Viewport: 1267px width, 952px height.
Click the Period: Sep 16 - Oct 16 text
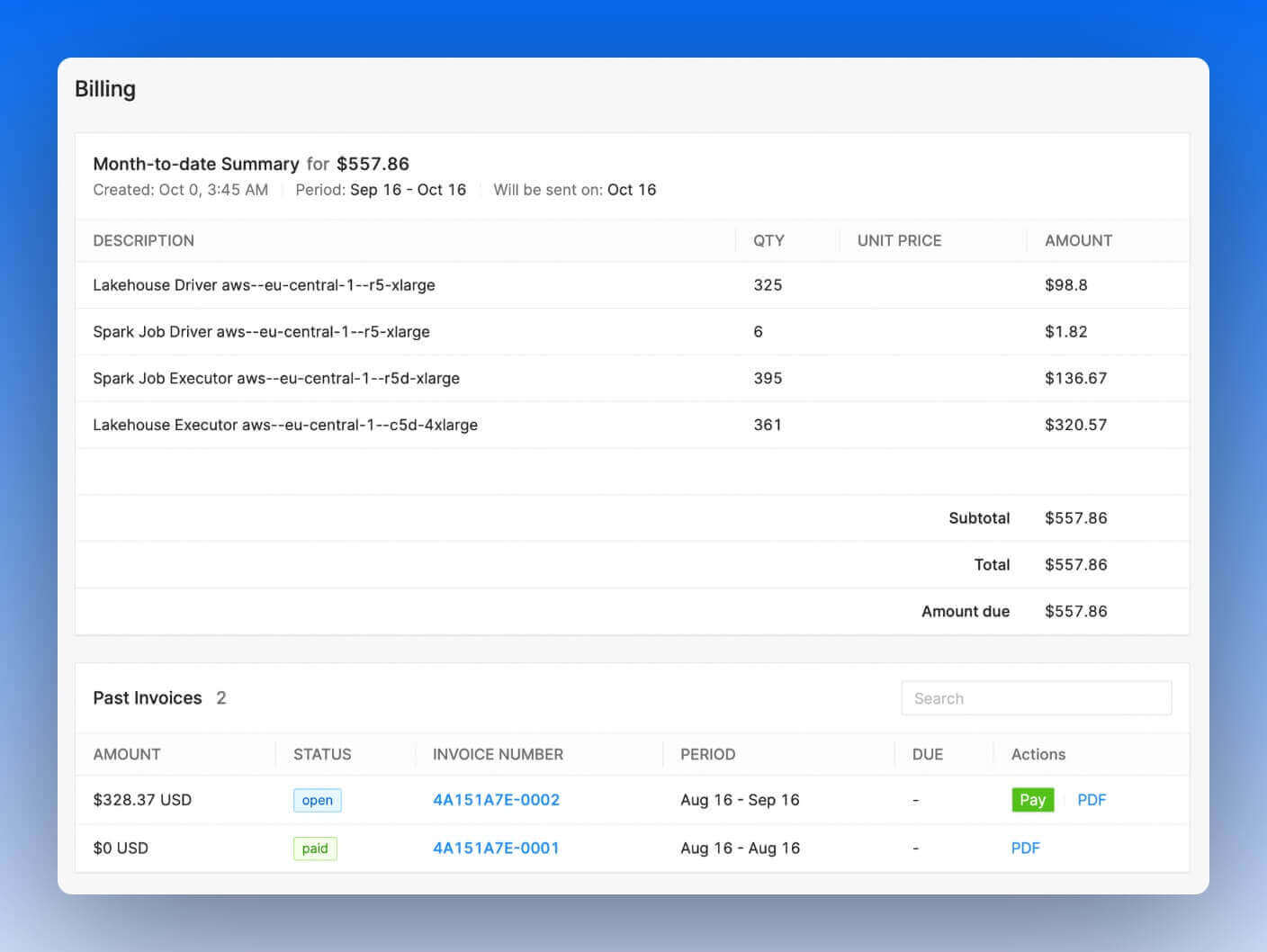pos(381,190)
